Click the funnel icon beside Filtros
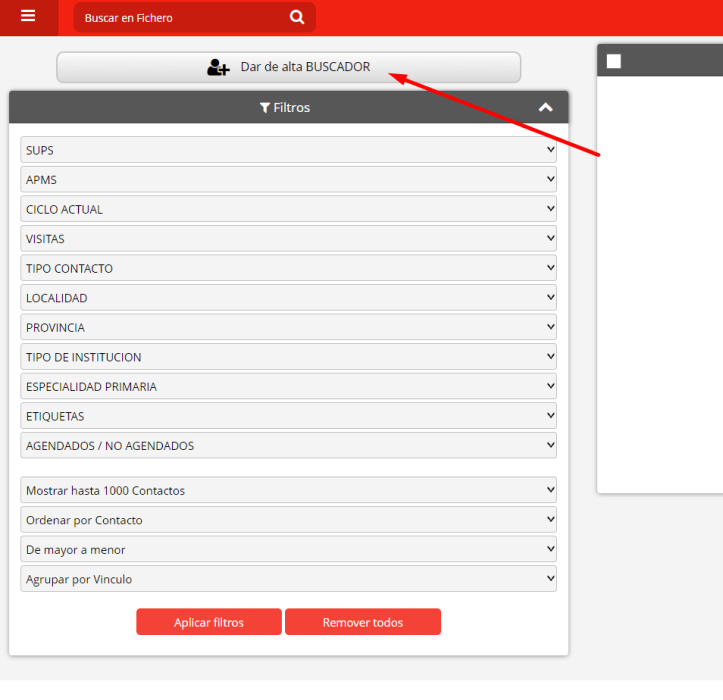Image resolution: width=723 pixels, height=700 pixels. [x=265, y=108]
